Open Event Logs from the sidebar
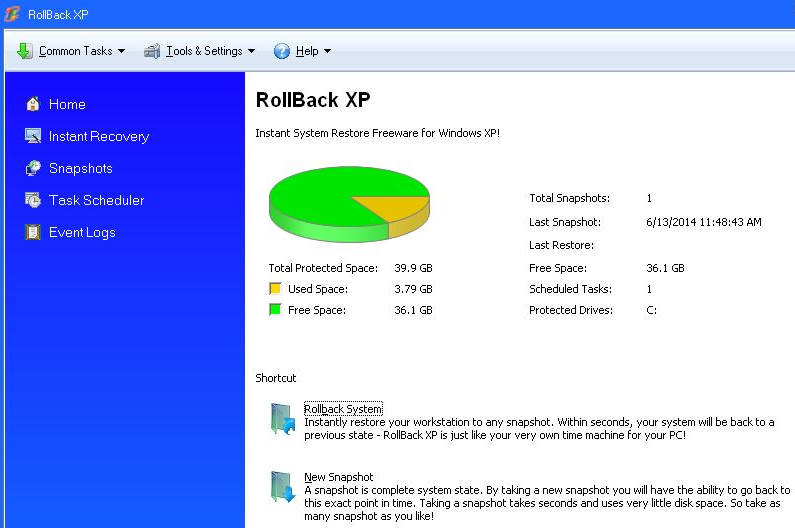The height and width of the screenshot is (528, 795). click(82, 232)
